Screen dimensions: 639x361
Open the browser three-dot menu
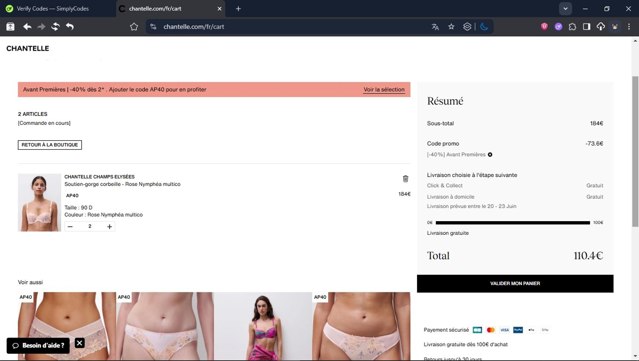(629, 26)
